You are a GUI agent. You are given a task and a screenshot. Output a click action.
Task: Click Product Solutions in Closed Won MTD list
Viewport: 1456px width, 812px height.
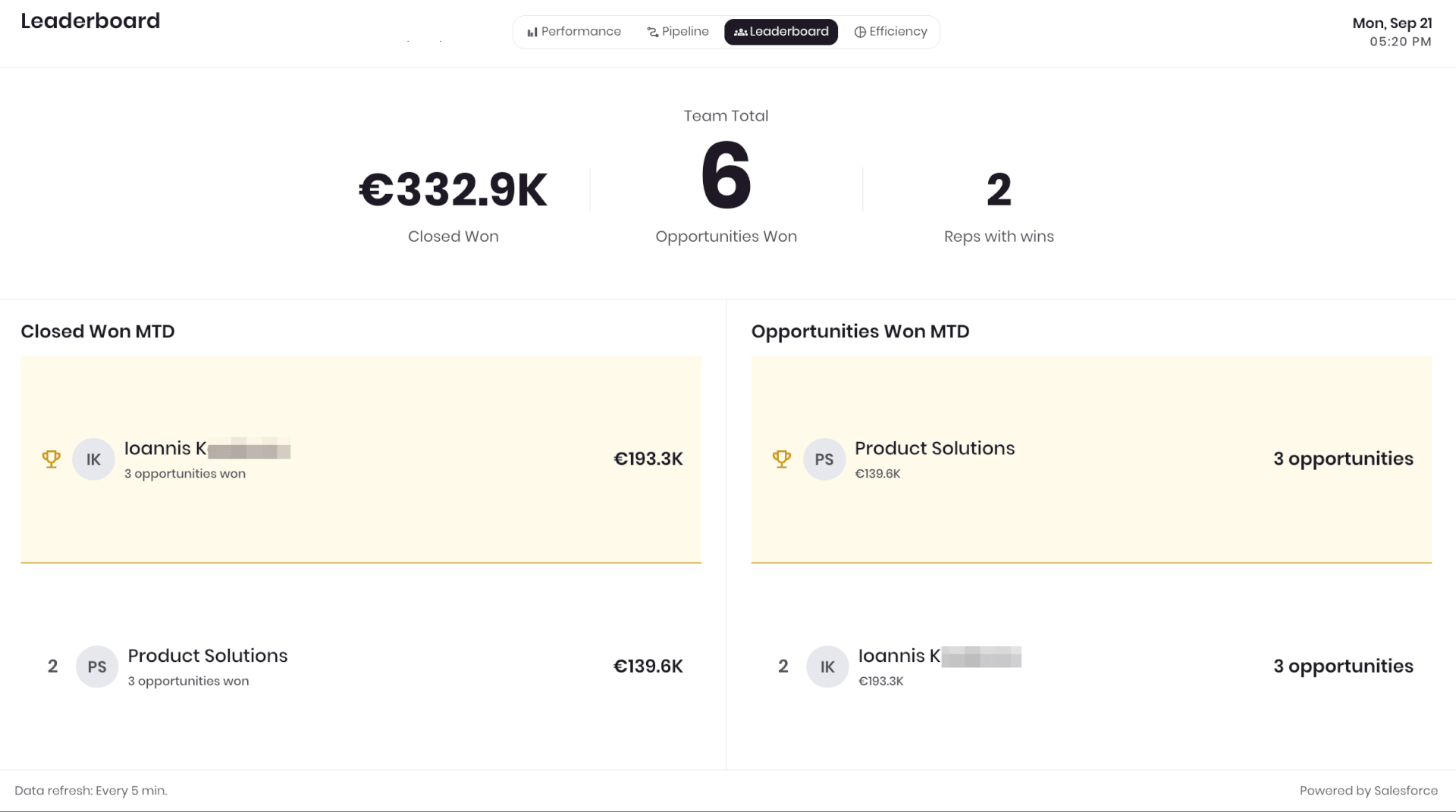(208, 656)
